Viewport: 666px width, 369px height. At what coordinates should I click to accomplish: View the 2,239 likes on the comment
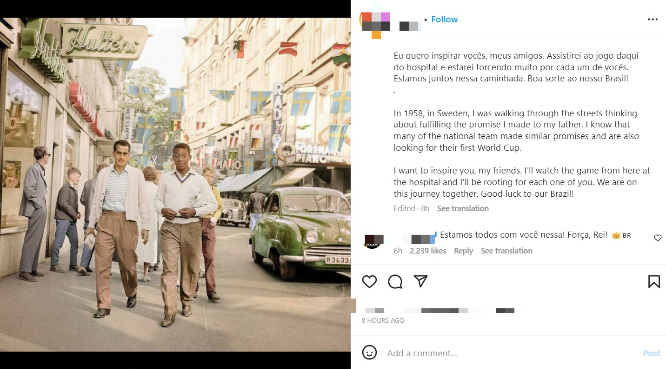428,251
